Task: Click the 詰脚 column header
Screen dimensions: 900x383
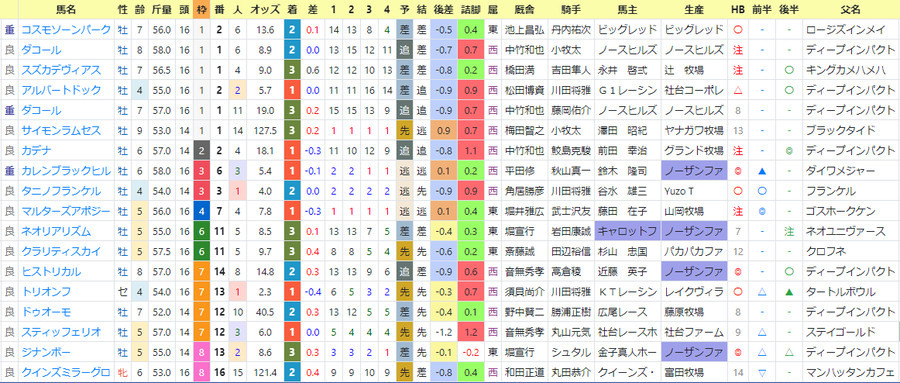Action: click(x=471, y=9)
